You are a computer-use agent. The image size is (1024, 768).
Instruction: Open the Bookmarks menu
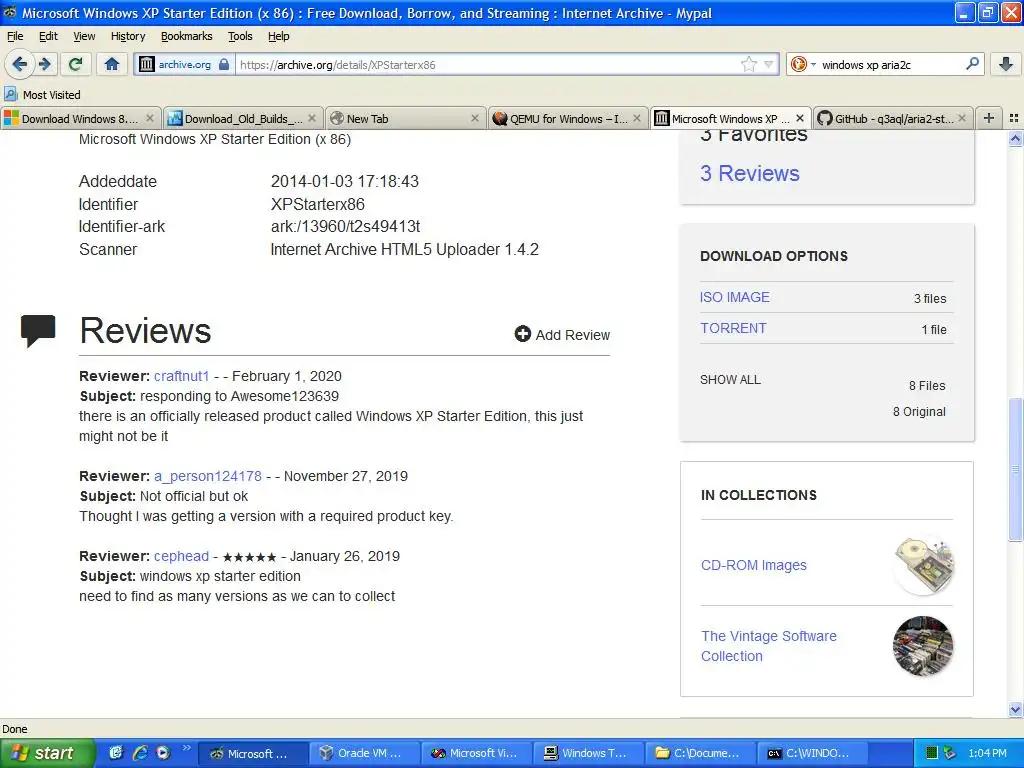click(x=187, y=37)
